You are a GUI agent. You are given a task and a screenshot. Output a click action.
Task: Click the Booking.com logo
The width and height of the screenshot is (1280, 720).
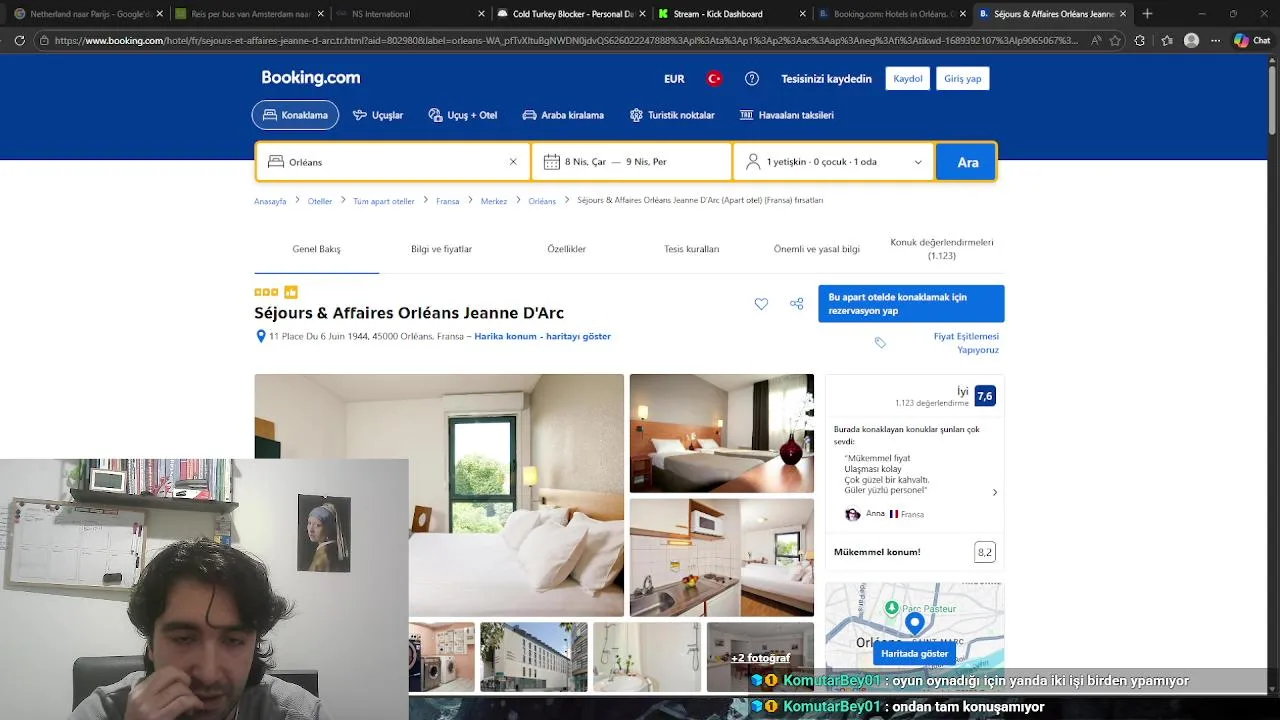tap(310, 78)
